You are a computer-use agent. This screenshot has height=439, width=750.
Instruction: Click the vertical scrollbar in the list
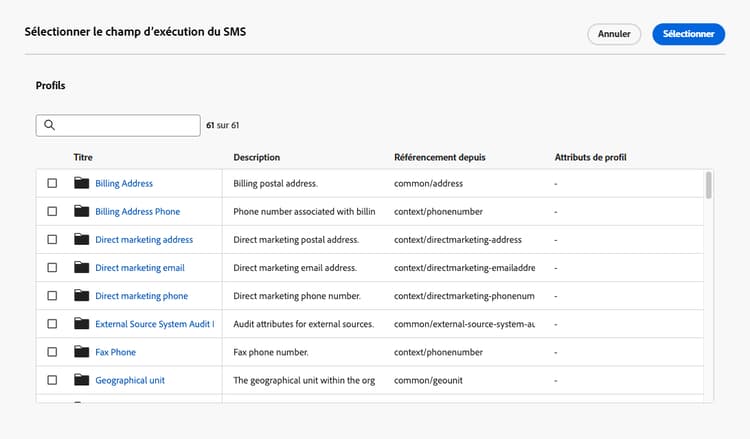pos(709,186)
